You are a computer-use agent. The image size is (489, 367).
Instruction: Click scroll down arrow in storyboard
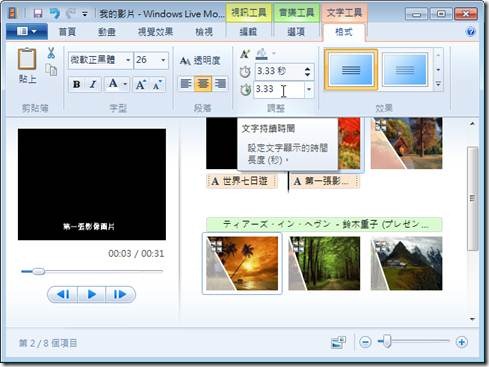pyautogui.click(x=472, y=319)
